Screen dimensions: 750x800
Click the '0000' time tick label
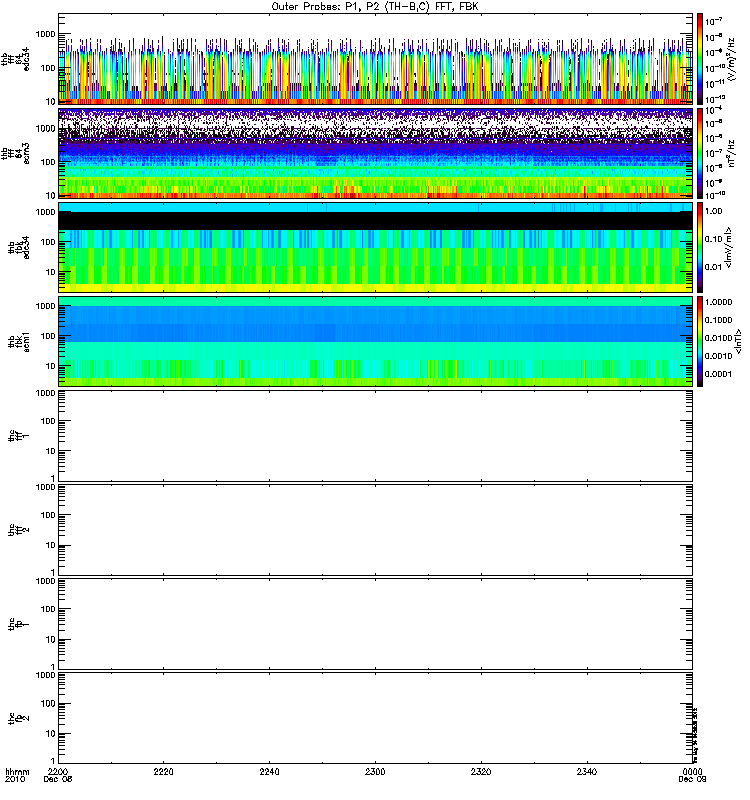(x=692, y=772)
